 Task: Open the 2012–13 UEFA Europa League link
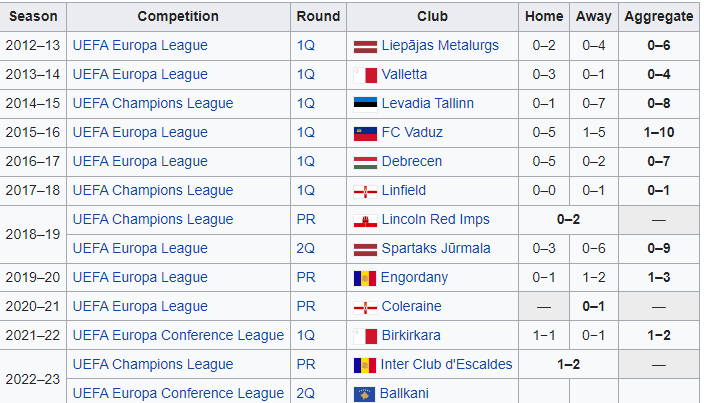140,46
